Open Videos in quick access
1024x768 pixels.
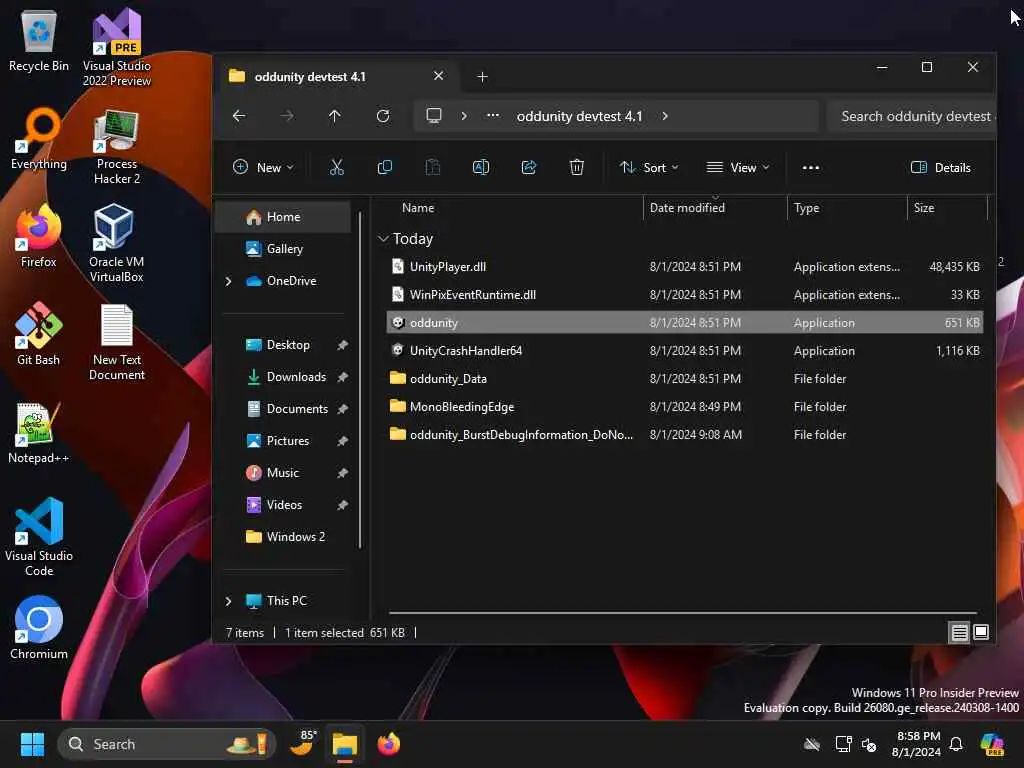(284, 505)
